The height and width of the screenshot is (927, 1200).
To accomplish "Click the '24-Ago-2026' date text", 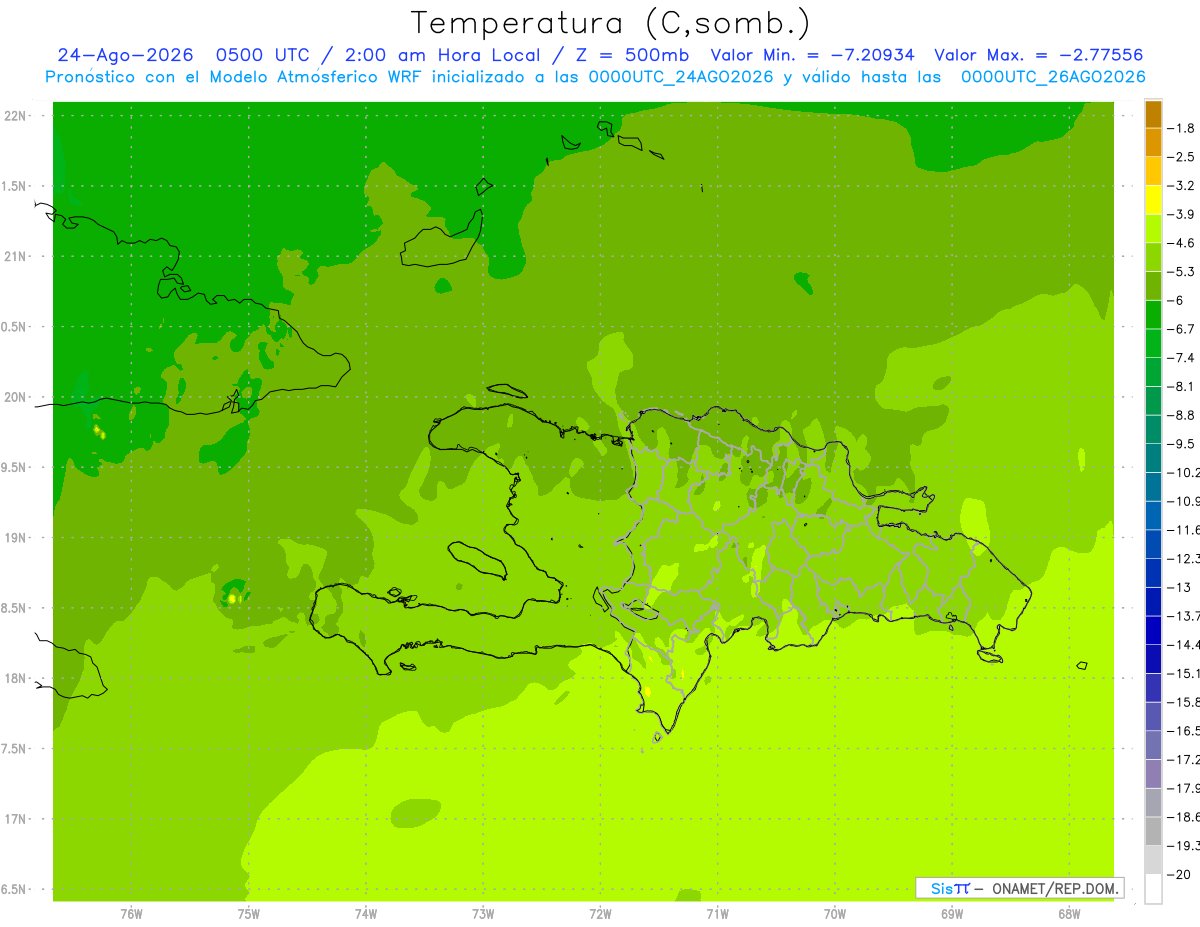I will pyautogui.click(x=125, y=55).
